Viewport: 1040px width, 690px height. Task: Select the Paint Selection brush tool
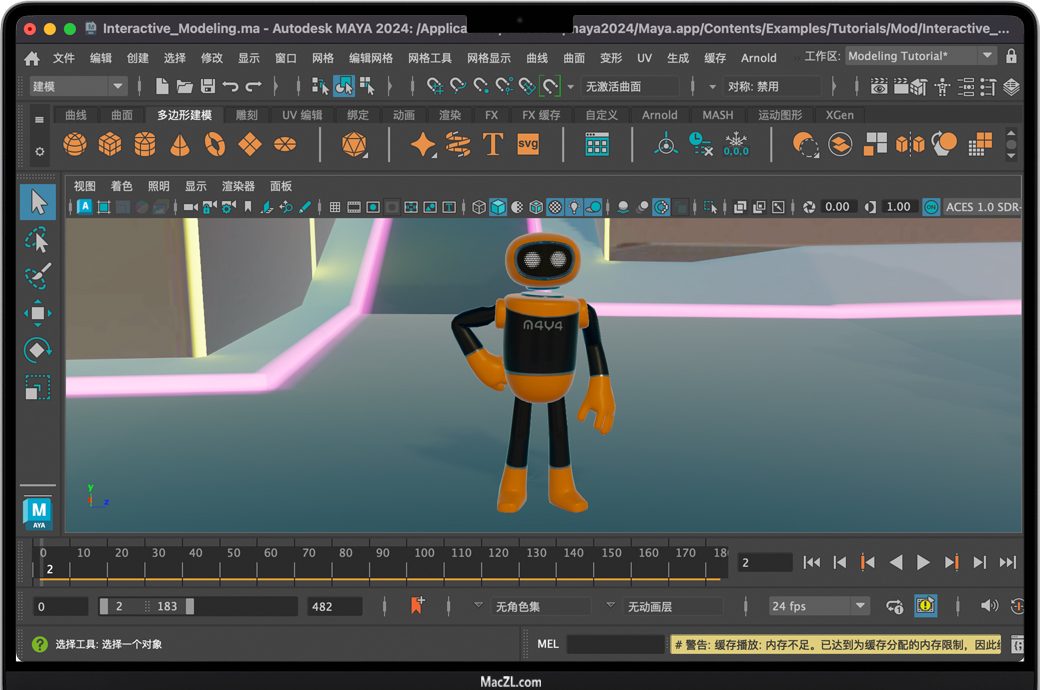point(37,276)
